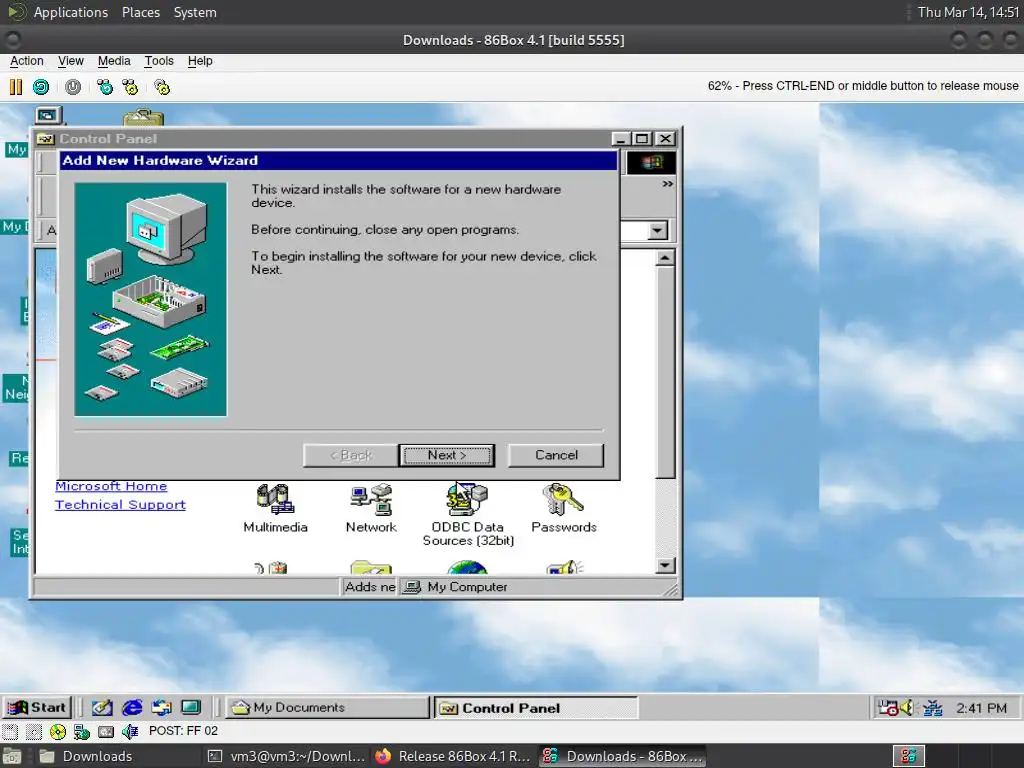The image size is (1024, 768).
Task: Open the host Applications menu
Action: pos(71,12)
